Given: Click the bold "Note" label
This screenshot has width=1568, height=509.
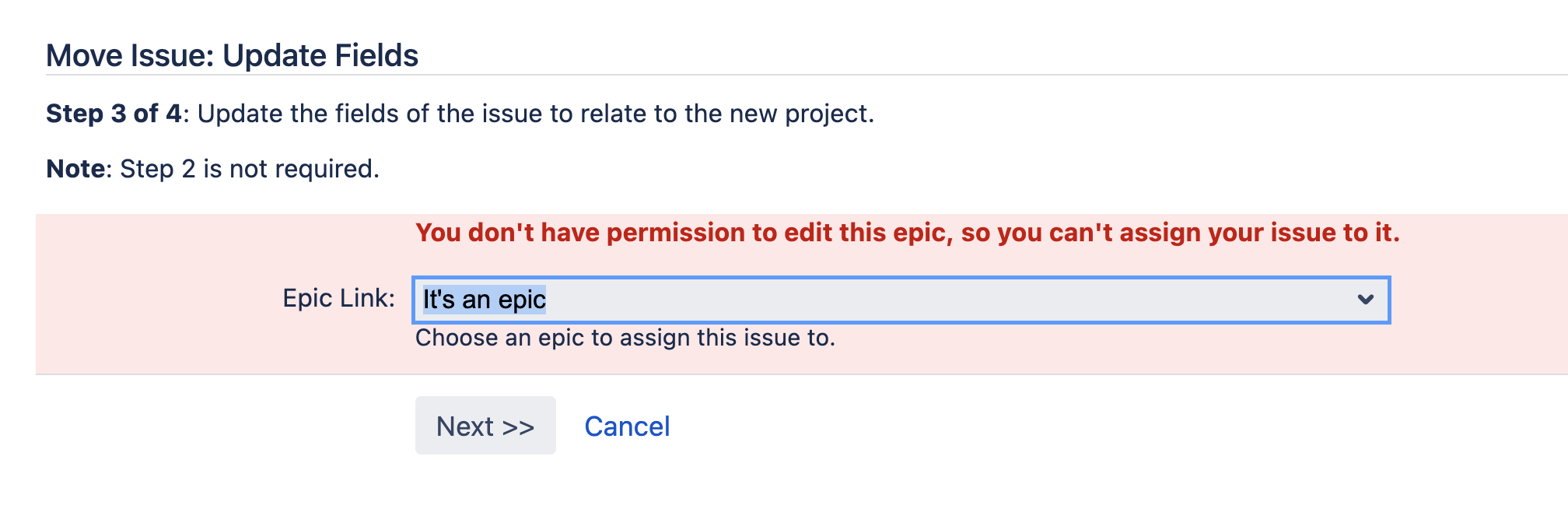Looking at the screenshot, I should pos(75,169).
